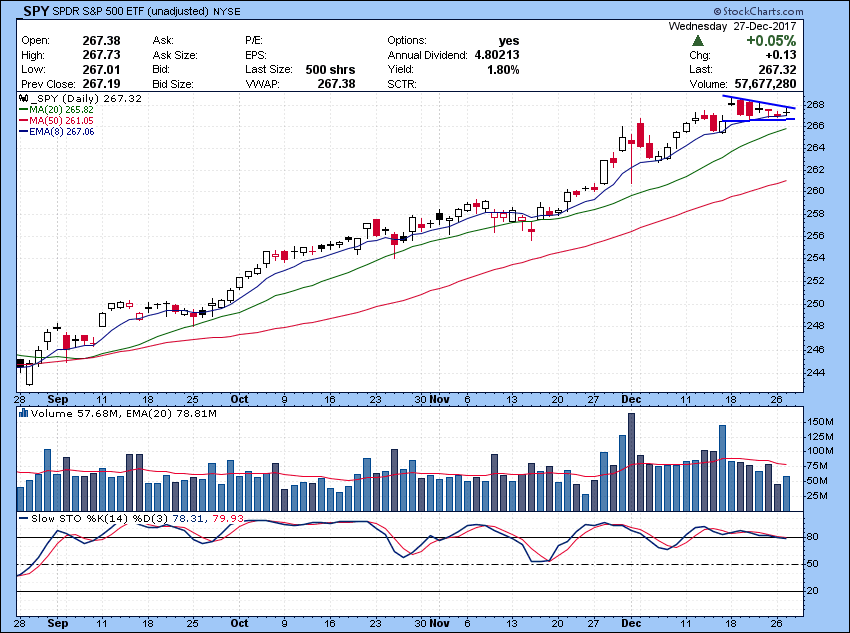
Task: Click the 244 price axis label
Action: click(x=814, y=372)
